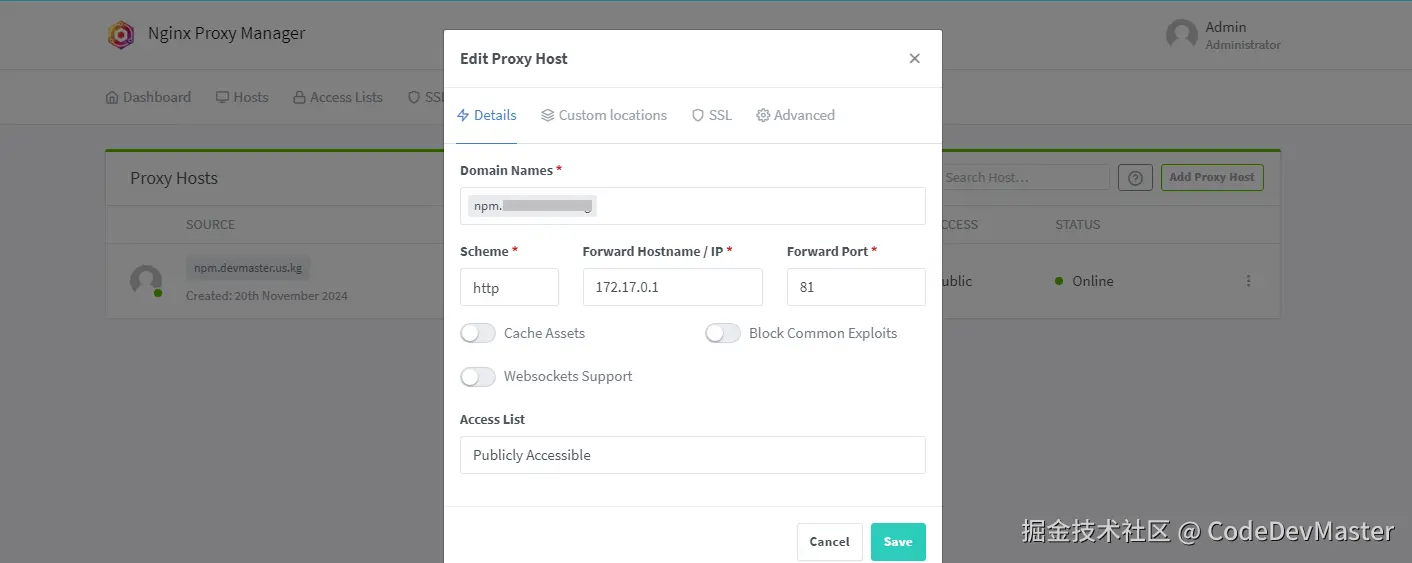Screen dimensions: 1412x563
Task: Click the Forward Hostname / IP field
Action: tap(672, 287)
